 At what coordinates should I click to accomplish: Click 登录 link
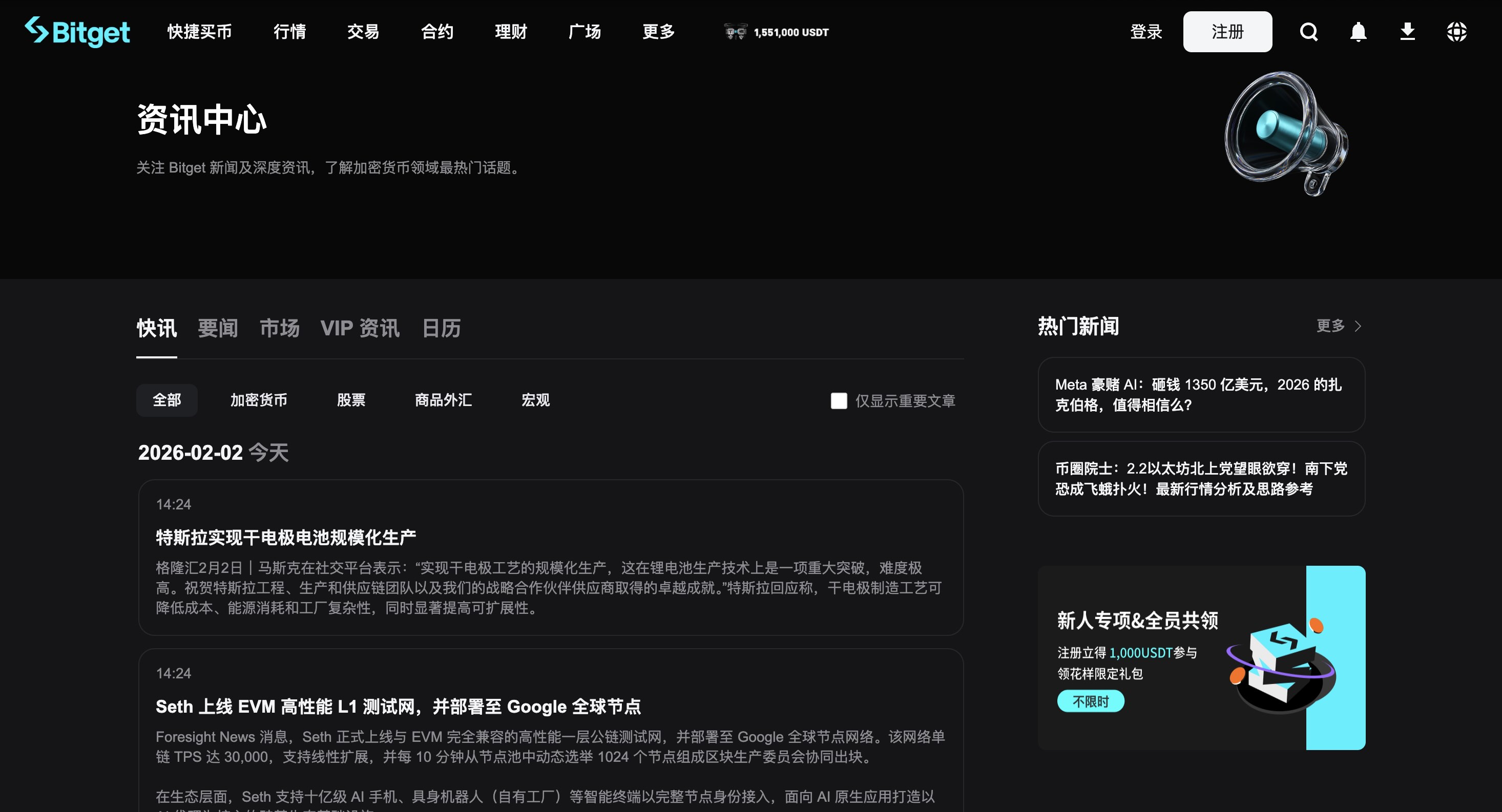[1146, 31]
